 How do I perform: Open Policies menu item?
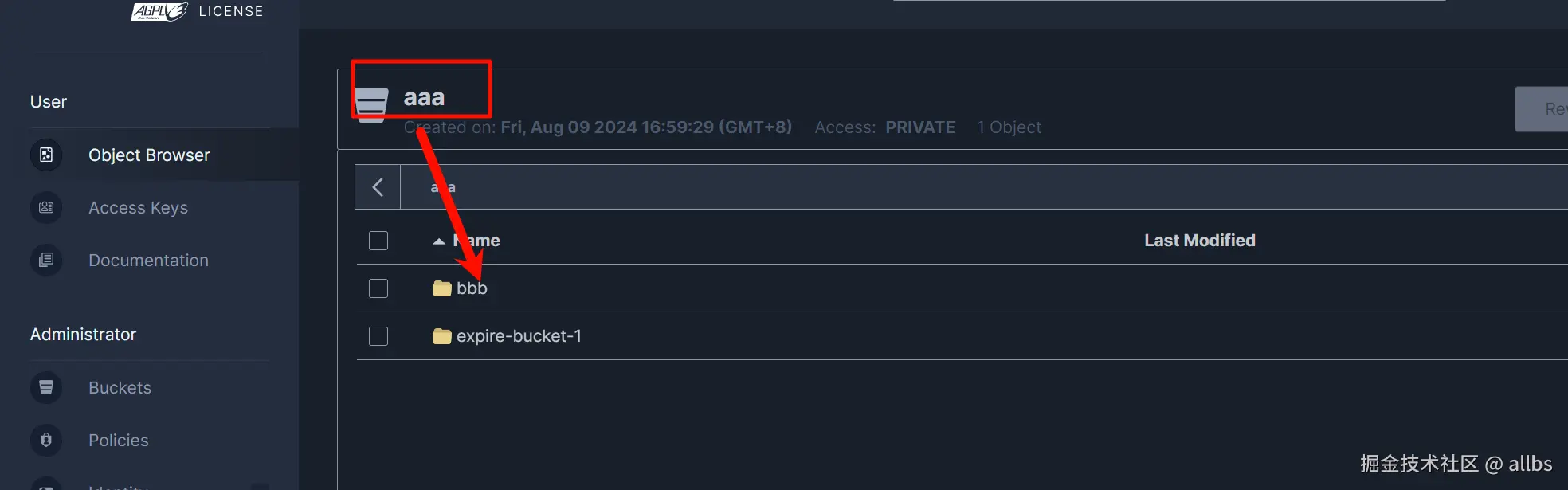[118, 440]
